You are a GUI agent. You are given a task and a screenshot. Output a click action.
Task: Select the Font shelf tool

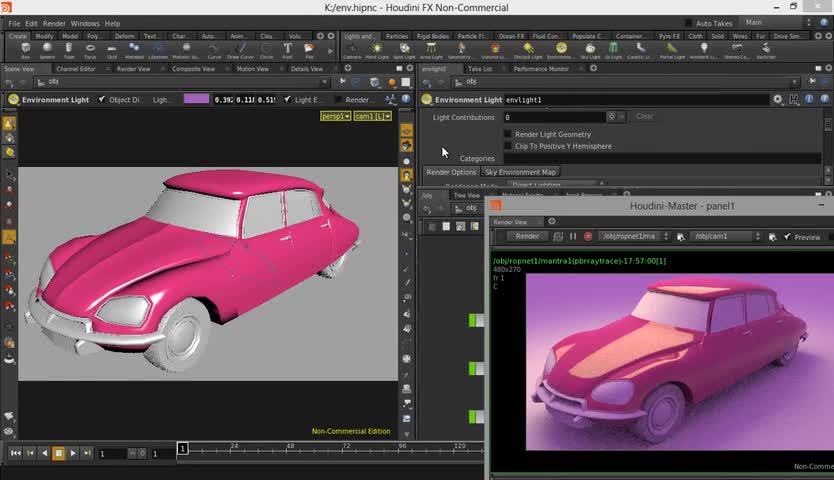288,49
